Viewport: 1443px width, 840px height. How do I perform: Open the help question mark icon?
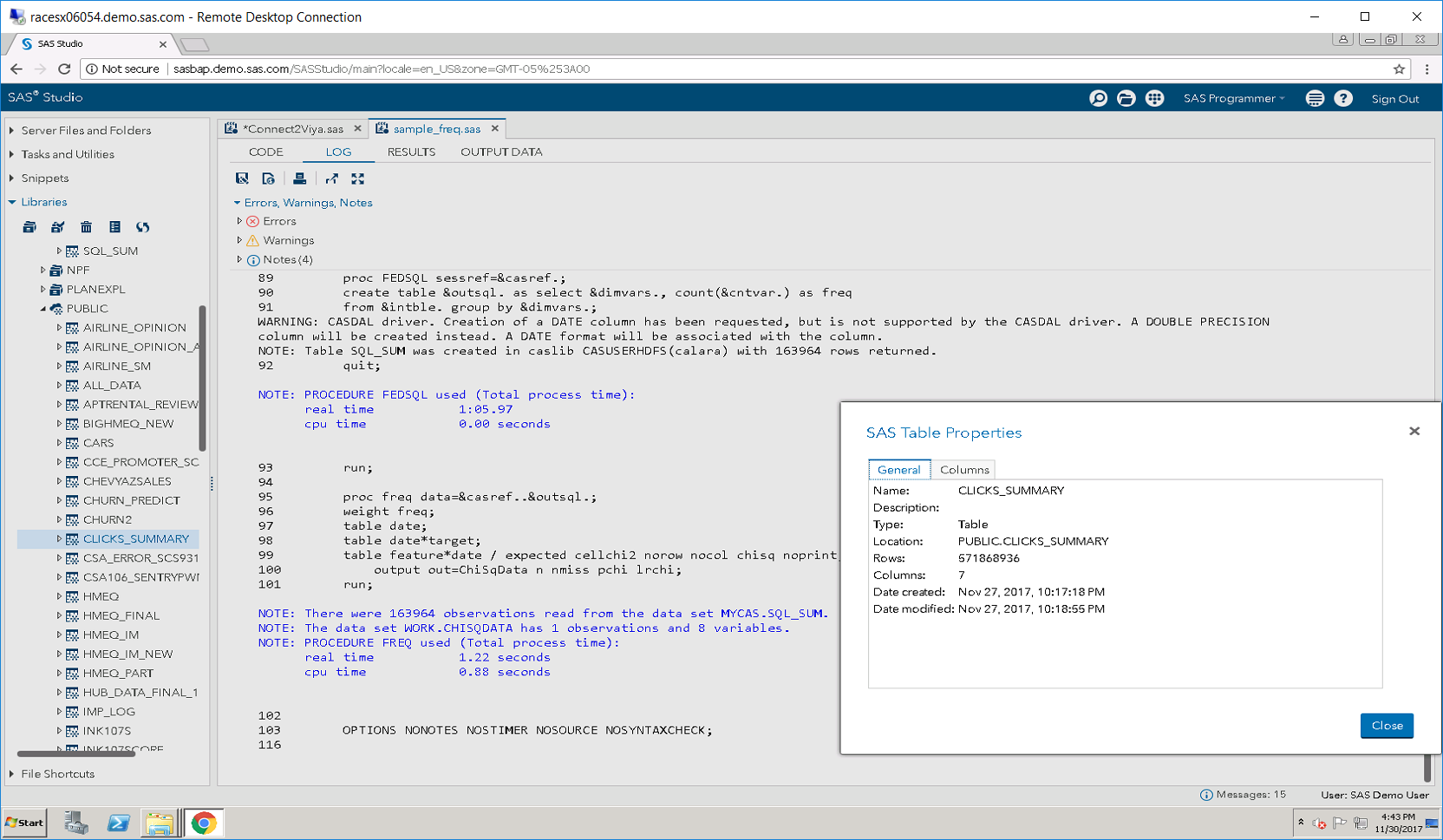(x=1343, y=98)
